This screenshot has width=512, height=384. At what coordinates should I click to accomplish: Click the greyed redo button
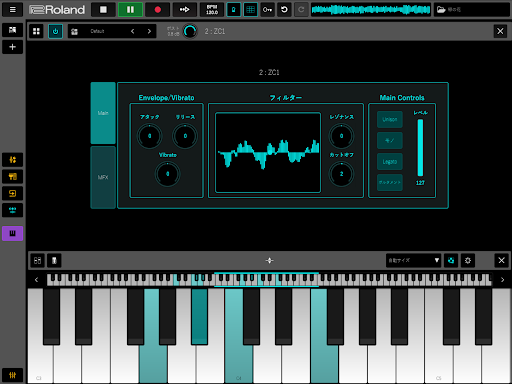click(x=301, y=9)
